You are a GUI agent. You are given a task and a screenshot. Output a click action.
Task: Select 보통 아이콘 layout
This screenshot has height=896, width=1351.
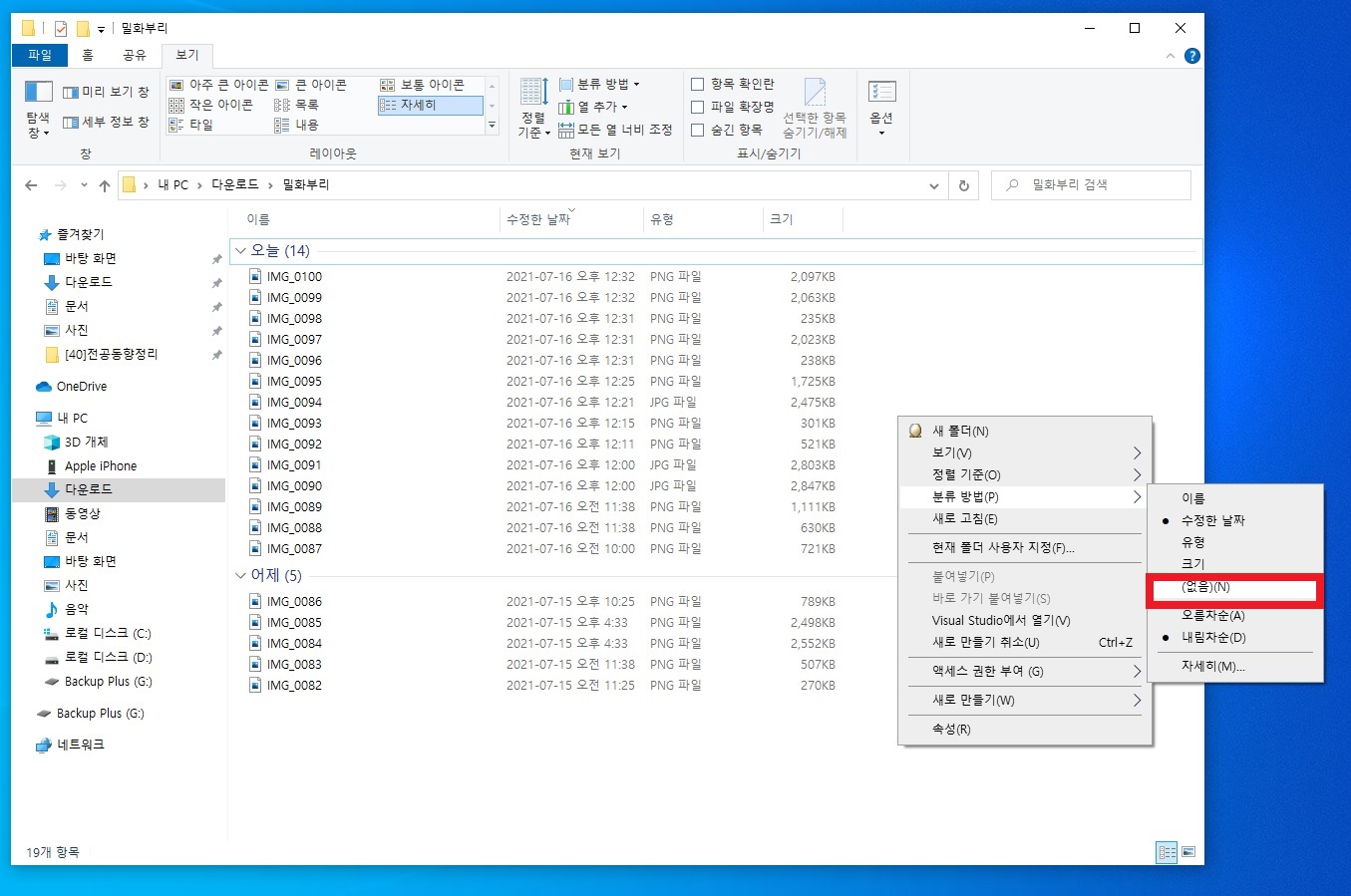pos(423,85)
